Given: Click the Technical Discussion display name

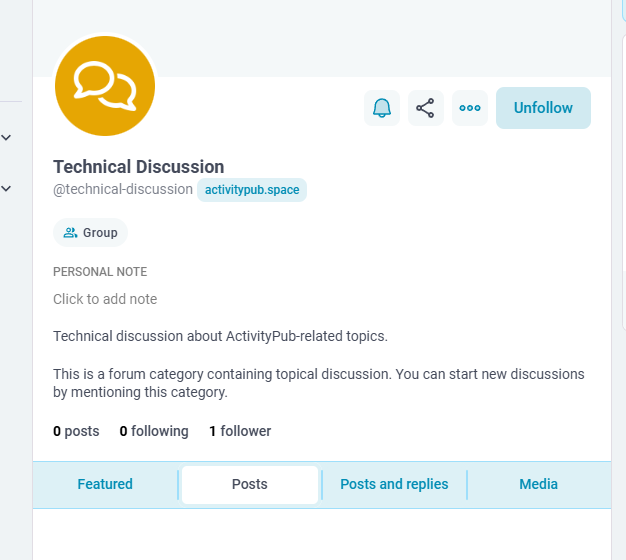Looking at the screenshot, I should tap(138, 167).
